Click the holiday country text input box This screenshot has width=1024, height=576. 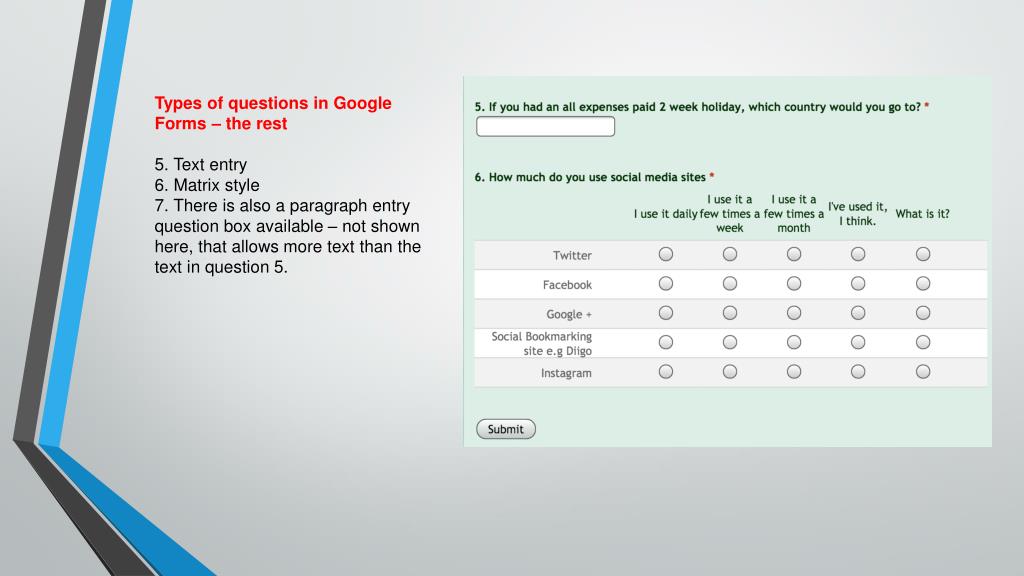(x=545, y=127)
